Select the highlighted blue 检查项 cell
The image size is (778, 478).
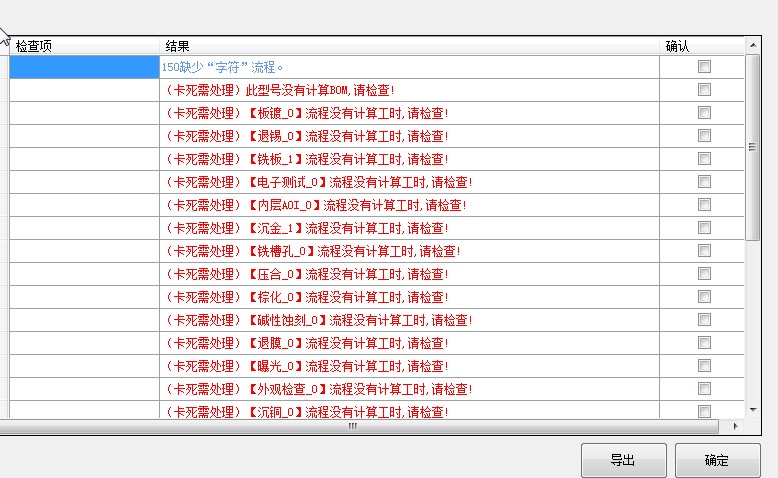click(x=84, y=67)
